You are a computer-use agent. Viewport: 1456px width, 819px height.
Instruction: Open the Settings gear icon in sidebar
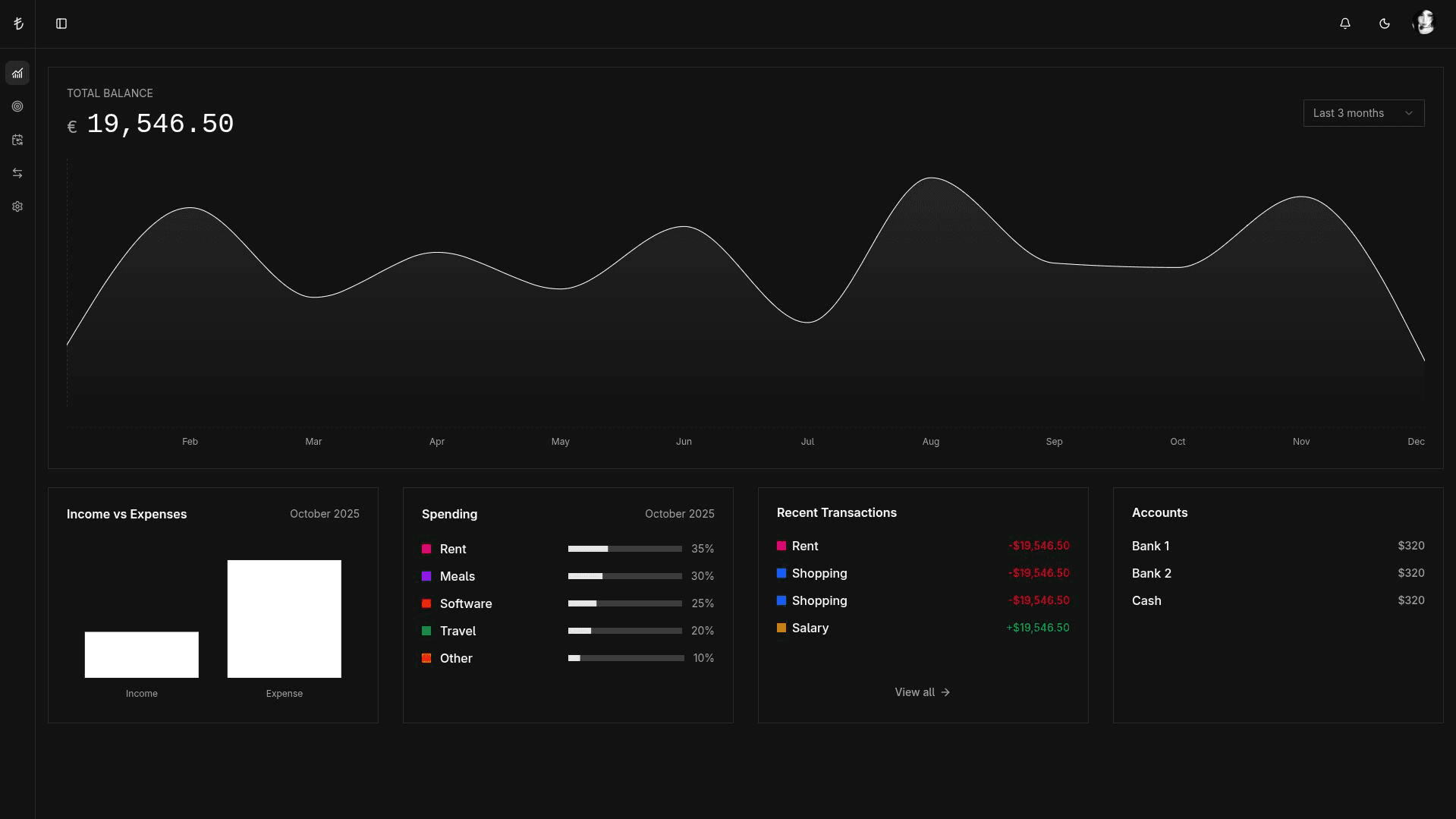click(17, 206)
